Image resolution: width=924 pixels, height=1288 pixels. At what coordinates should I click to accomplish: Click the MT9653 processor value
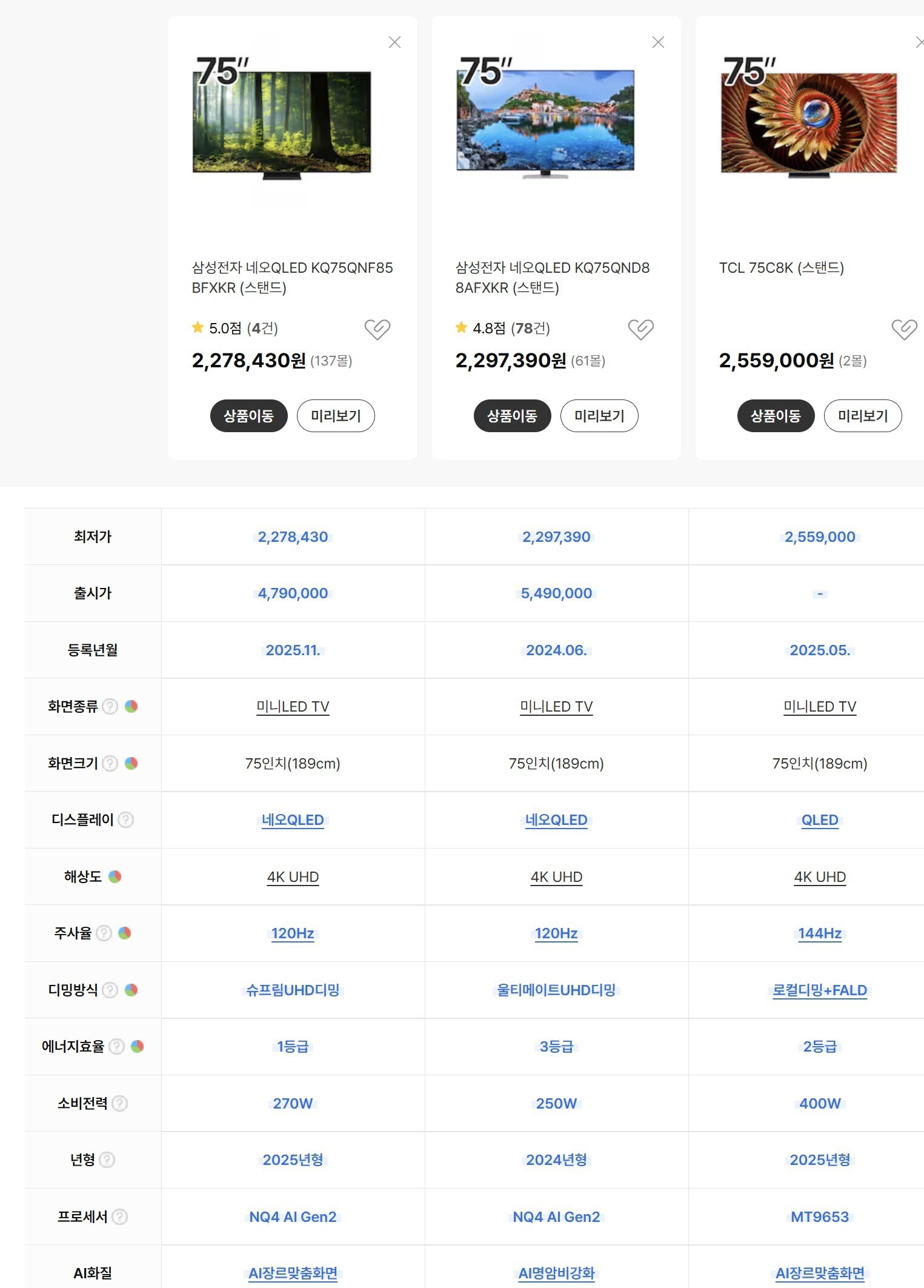pyautogui.click(x=820, y=1217)
